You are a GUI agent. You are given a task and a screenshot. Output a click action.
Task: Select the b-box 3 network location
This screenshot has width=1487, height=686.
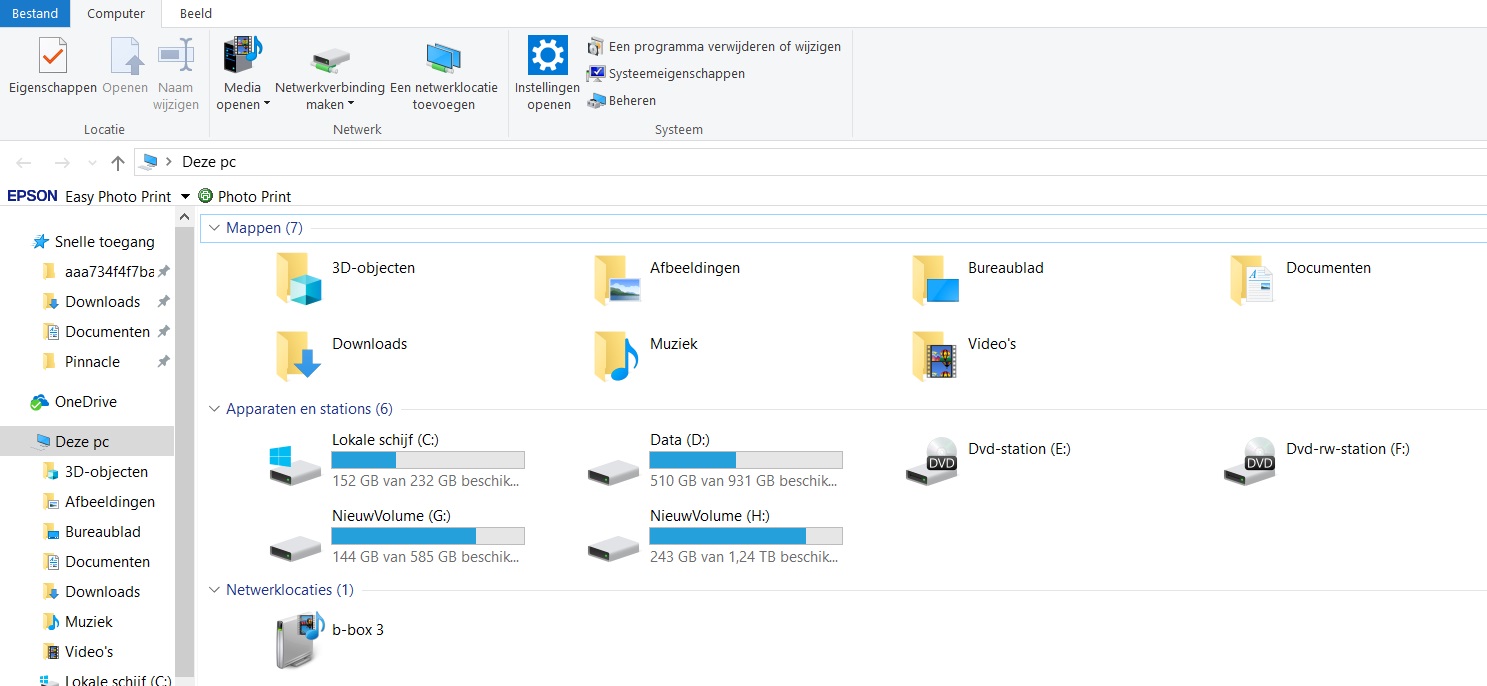point(330,640)
